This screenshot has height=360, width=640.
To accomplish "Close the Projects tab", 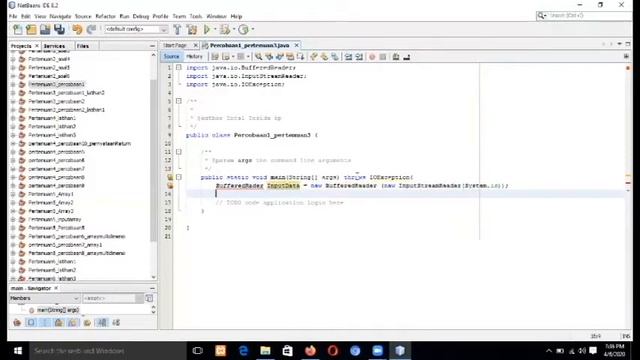I will [37, 46].
